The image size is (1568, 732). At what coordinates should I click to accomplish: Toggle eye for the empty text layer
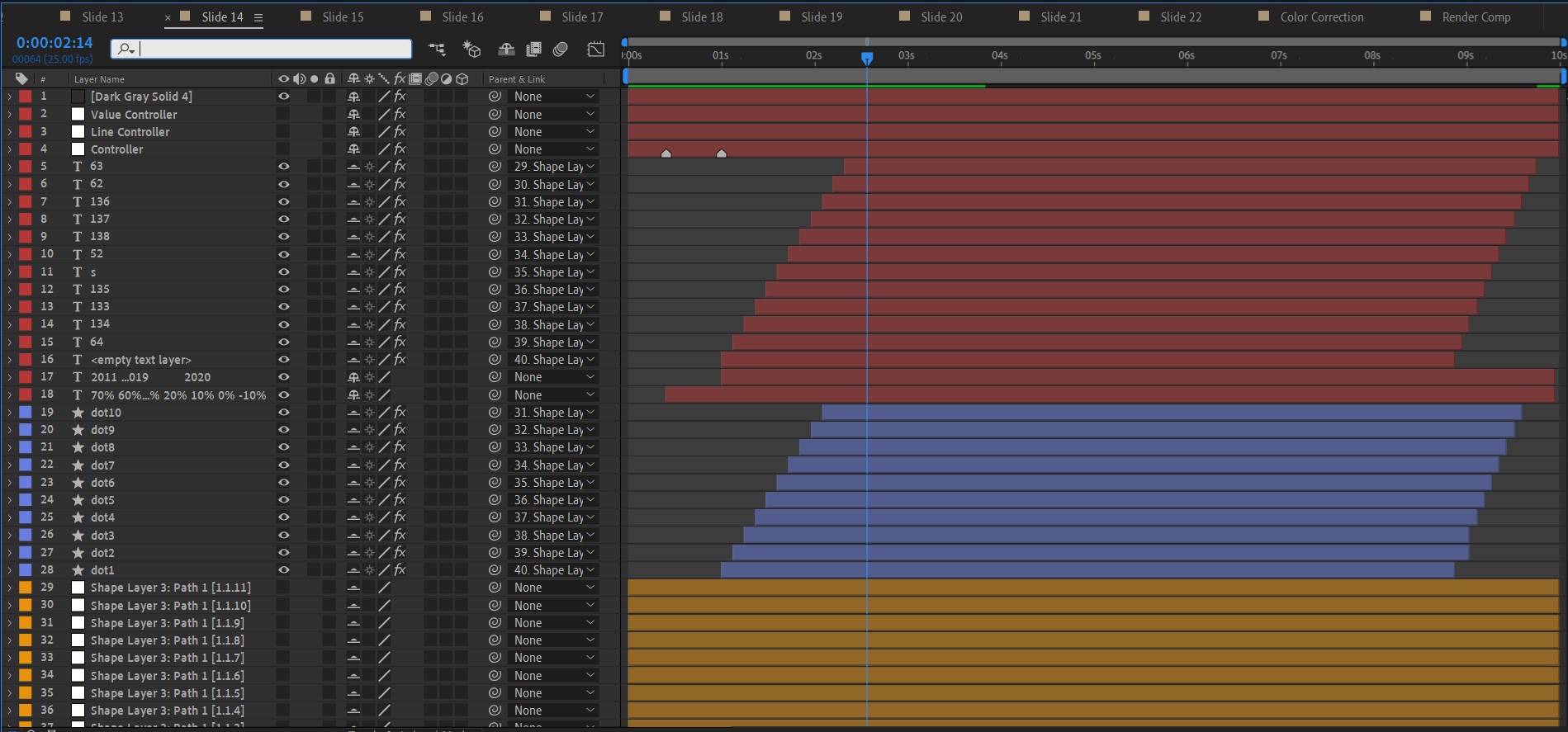coord(283,360)
